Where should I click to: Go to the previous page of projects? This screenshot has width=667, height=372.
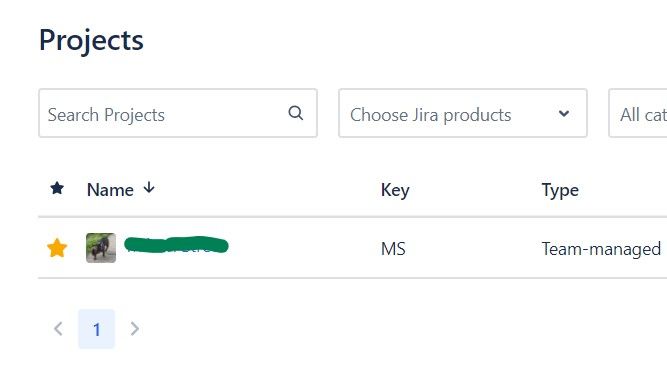click(58, 329)
